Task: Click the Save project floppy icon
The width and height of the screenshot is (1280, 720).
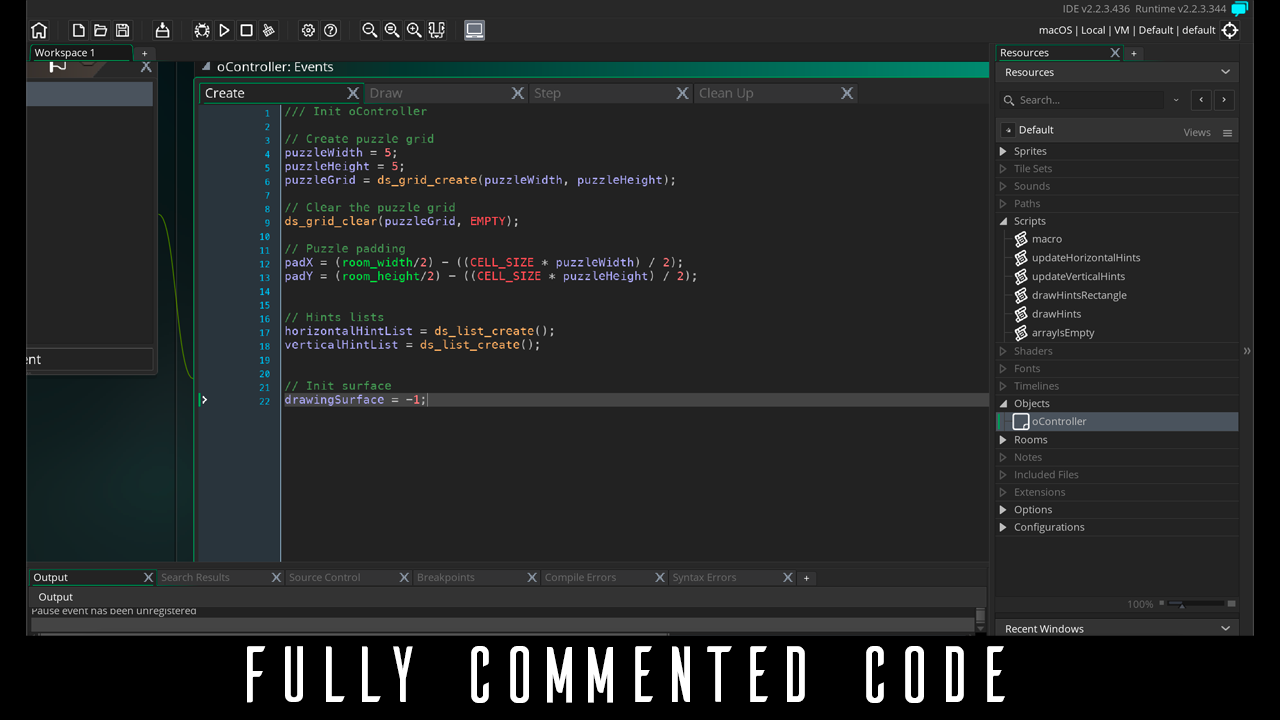Action: pos(122,31)
